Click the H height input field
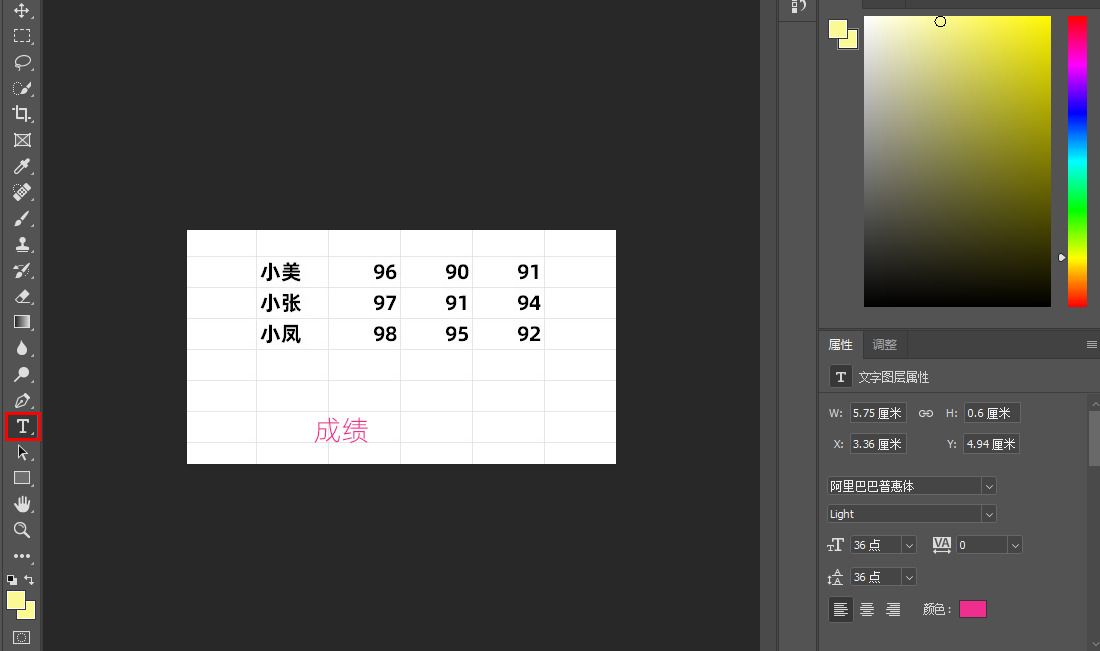The height and width of the screenshot is (651, 1100). coord(992,413)
